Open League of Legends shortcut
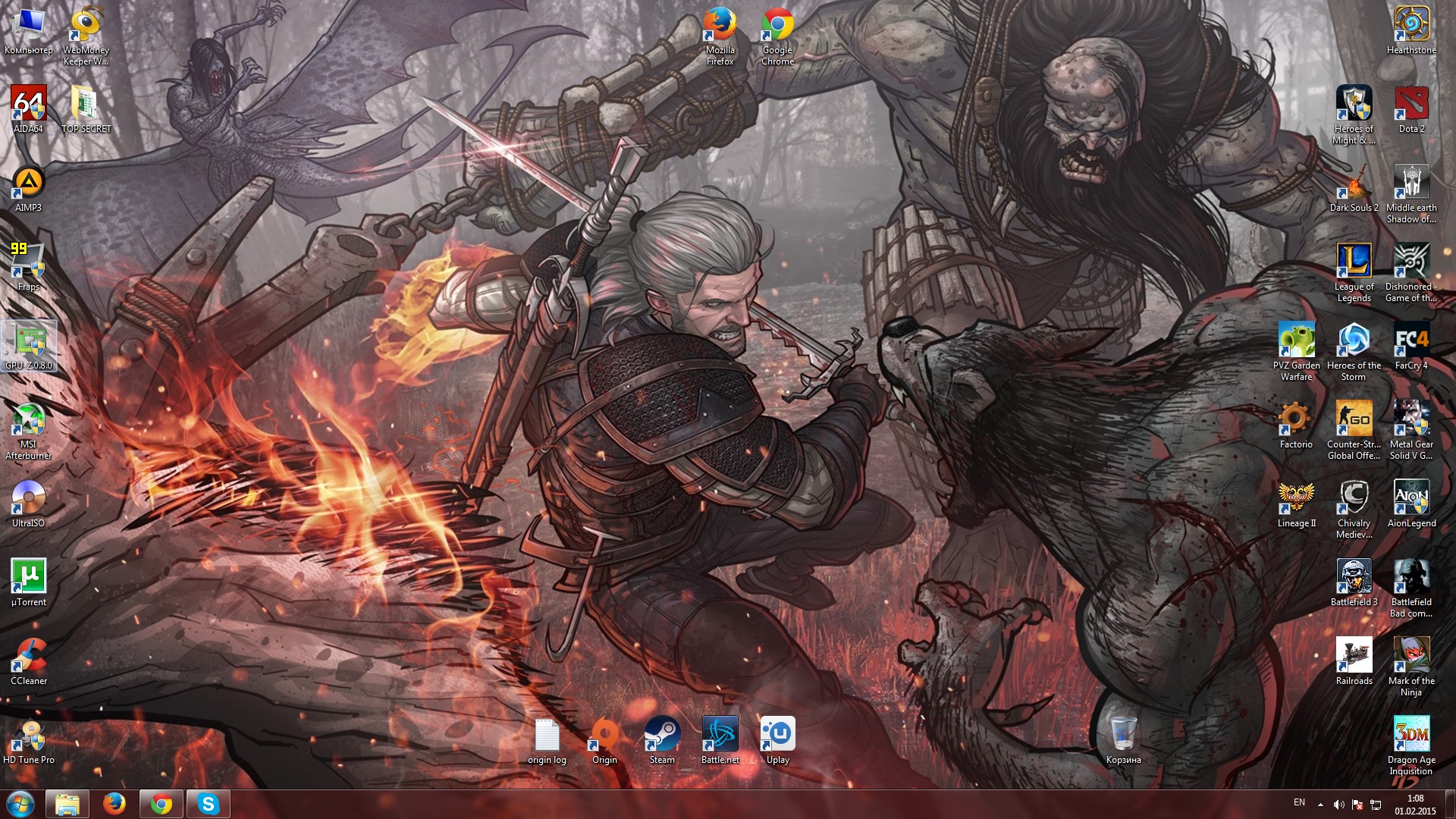This screenshot has width=1456, height=819. (x=1354, y=273)
